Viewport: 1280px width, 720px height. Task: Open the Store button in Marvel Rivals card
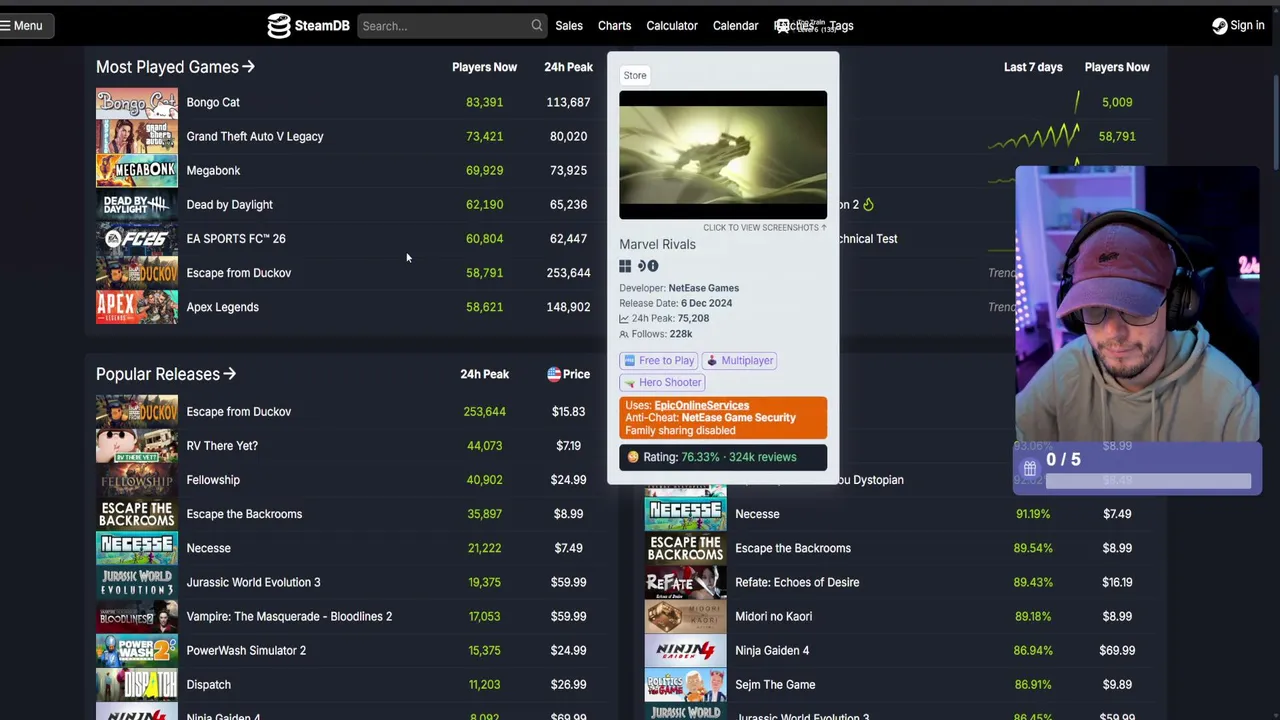coord(635,75)
